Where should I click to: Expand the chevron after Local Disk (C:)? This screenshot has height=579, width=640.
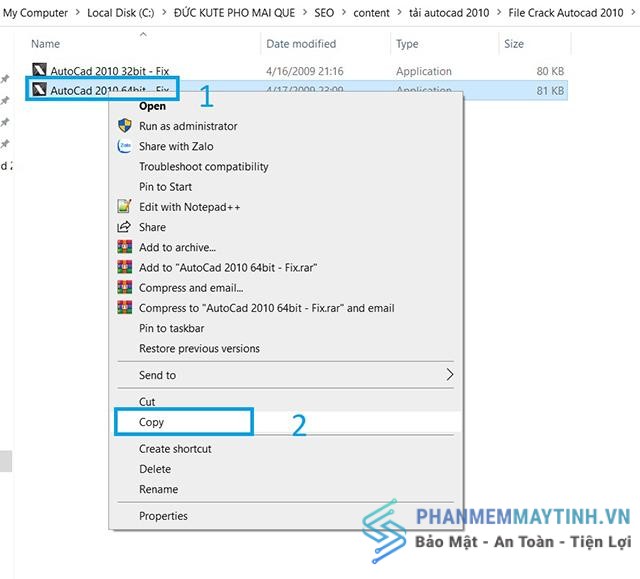[x=164, y=13]
